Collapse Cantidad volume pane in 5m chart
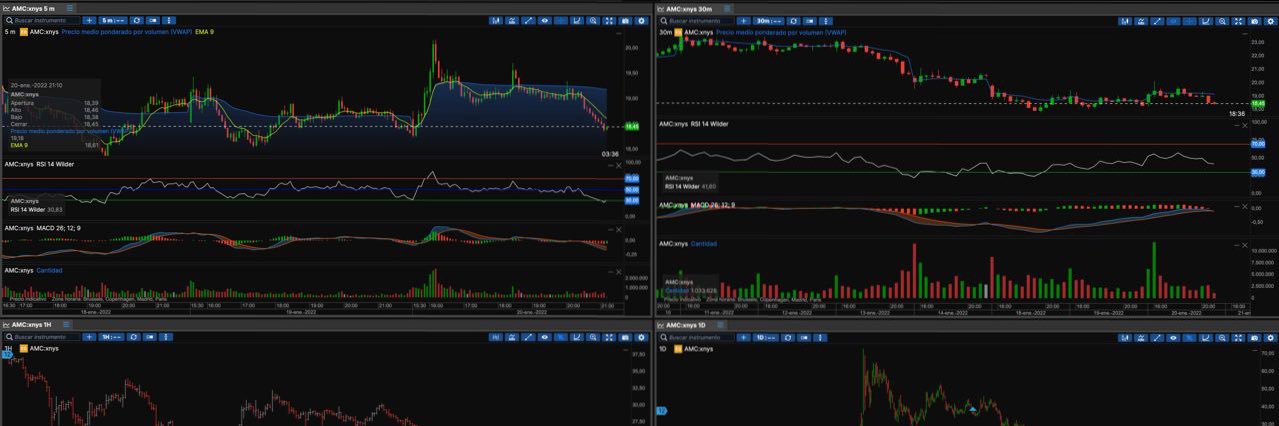1279x426 pixels. tap(610, 271)
